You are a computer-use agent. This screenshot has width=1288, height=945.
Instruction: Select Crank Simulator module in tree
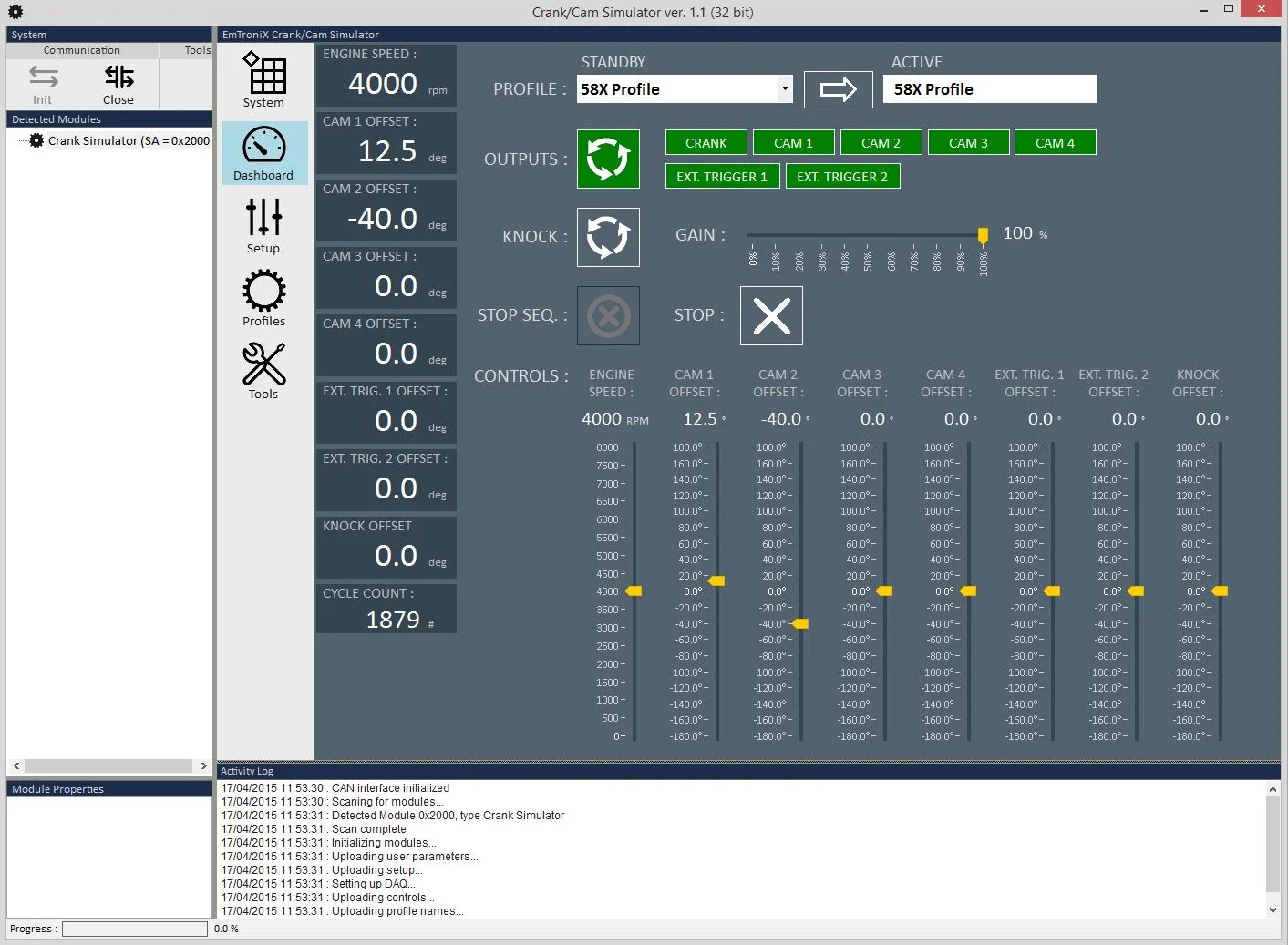pos(129,140)
